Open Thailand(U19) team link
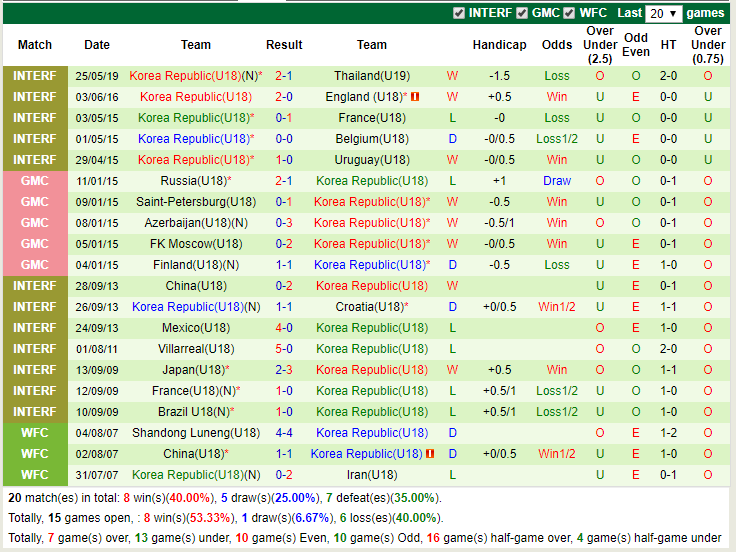 click(372, 76)
